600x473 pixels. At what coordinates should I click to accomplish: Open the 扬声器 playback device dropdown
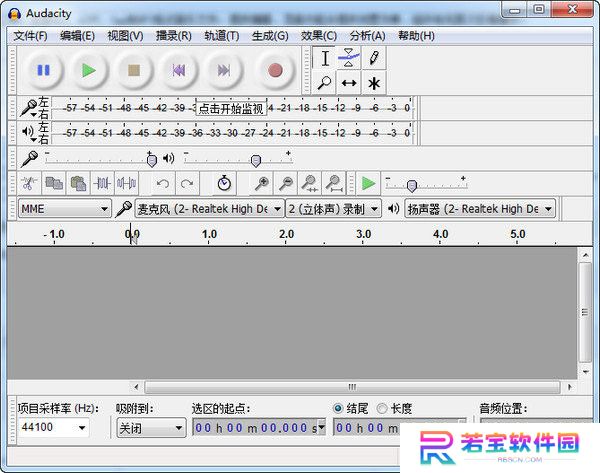click(x=480, y=209)
